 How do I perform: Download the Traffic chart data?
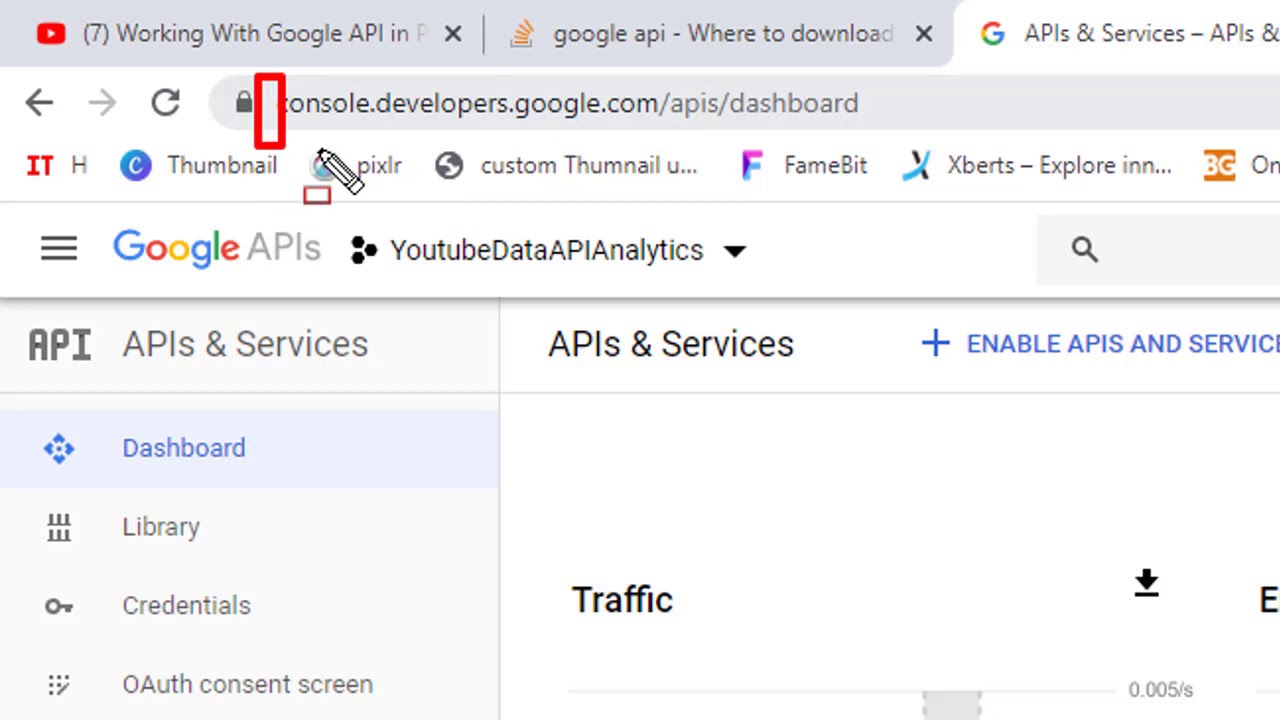pos(1146,583)
